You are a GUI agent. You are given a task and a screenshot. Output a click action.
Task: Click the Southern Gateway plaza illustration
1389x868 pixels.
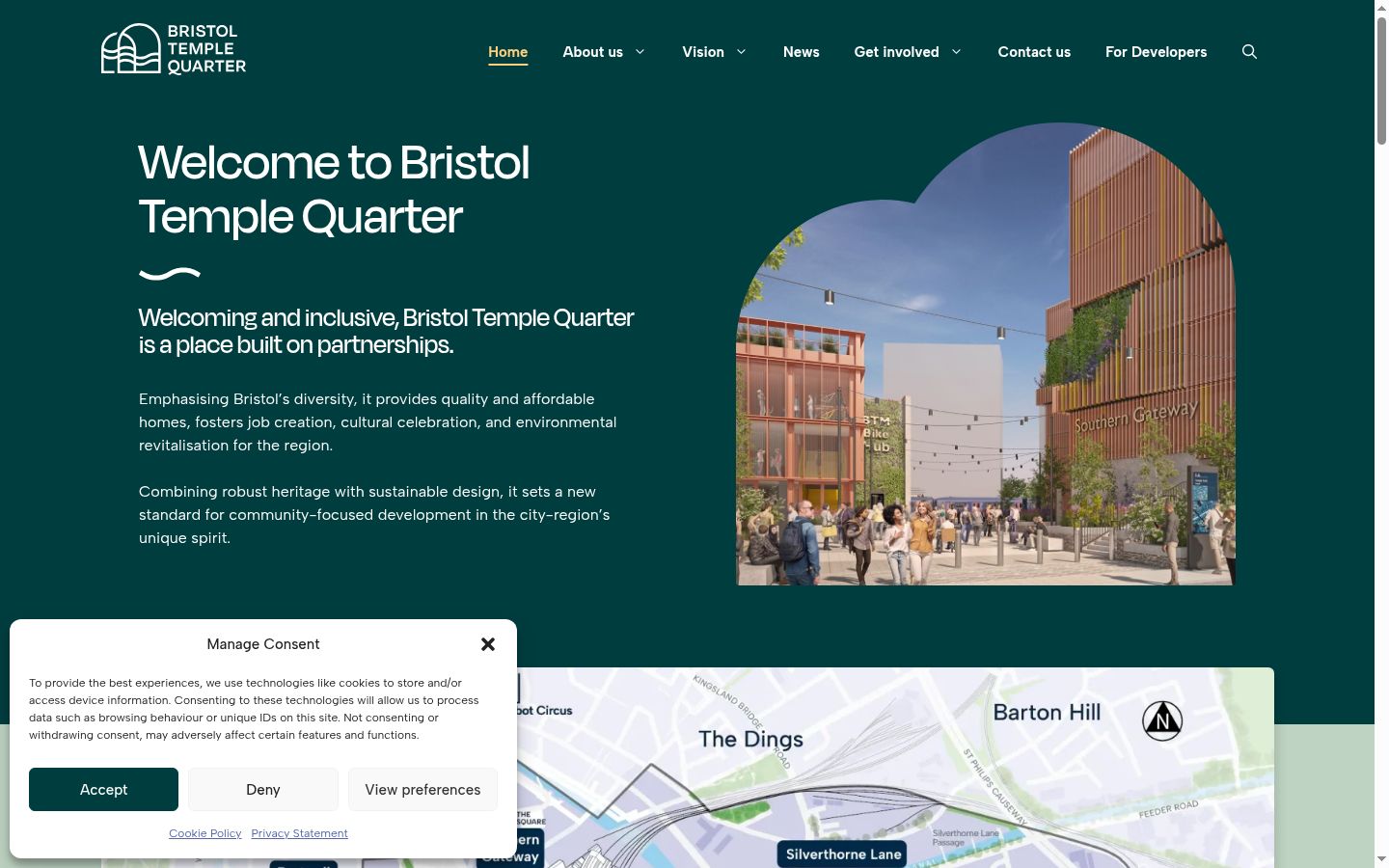[985, 354]
